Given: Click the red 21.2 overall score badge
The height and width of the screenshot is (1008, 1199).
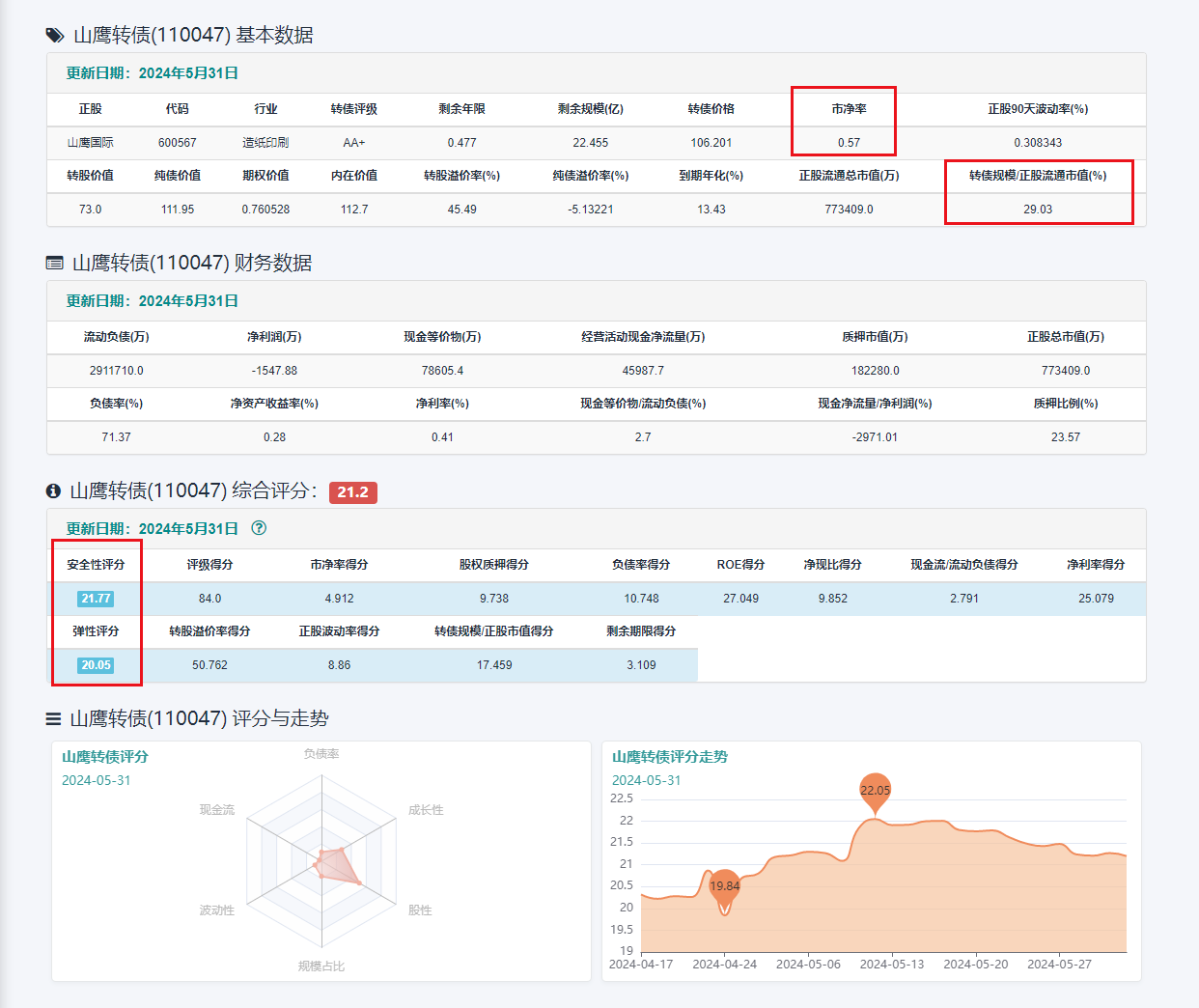Looking at the screenshot, I should (352, 492).
